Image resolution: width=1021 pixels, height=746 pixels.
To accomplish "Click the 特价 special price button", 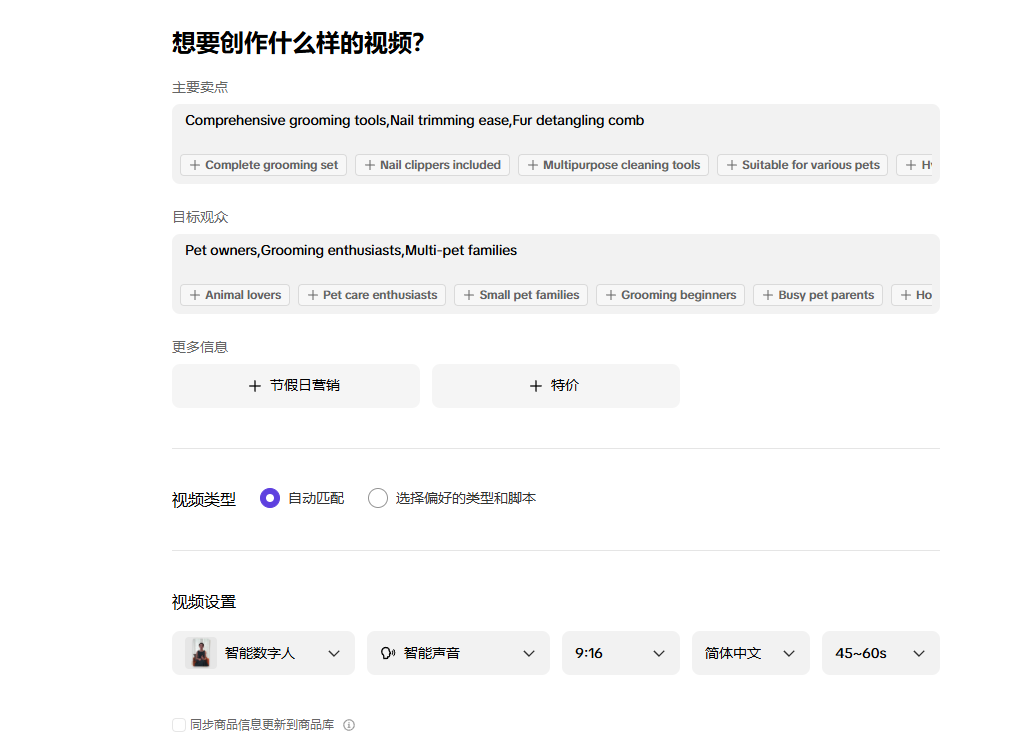I will 555,386.
